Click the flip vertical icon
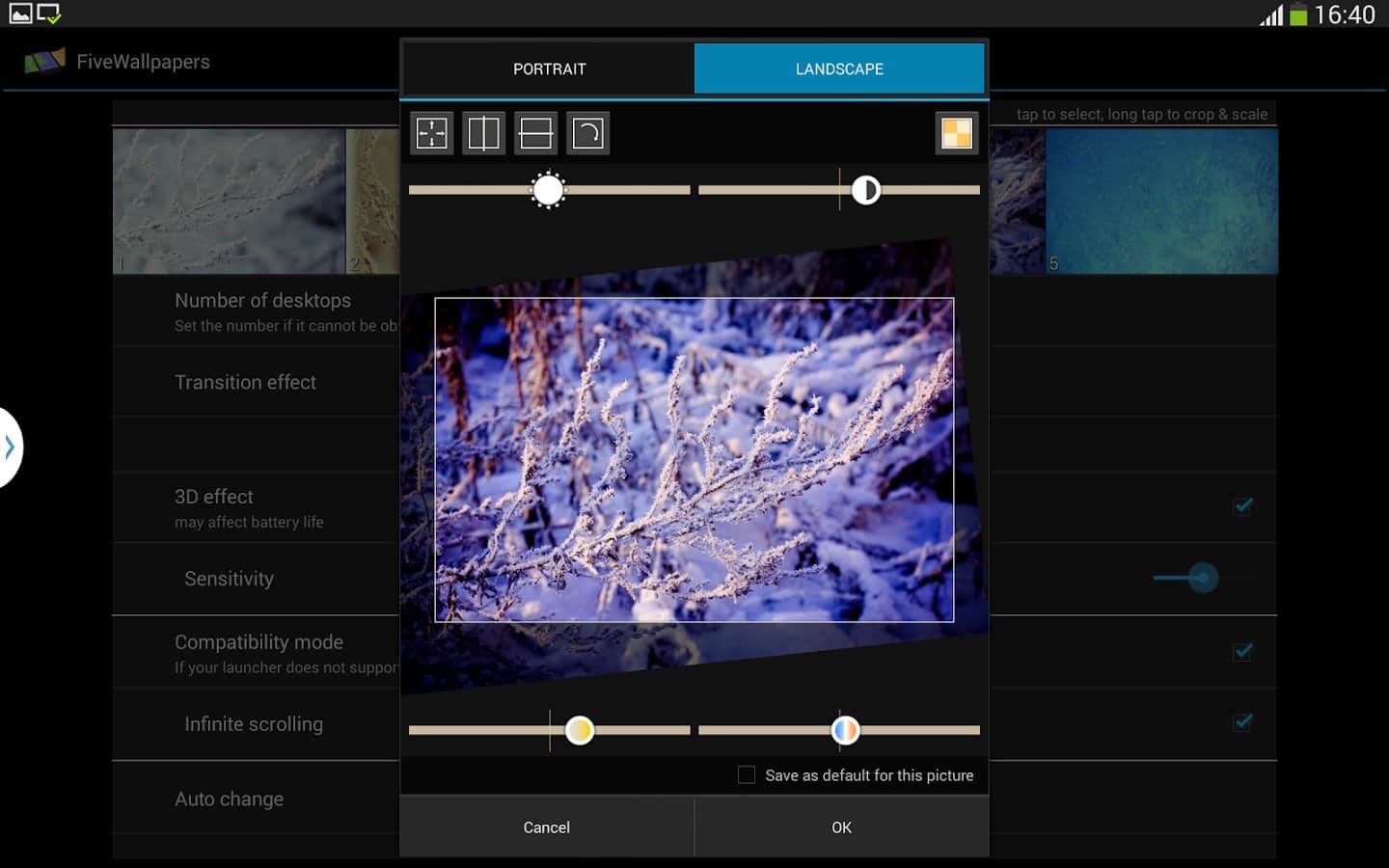Screen dimensions: 1389x868 click(x=535, y=133)
